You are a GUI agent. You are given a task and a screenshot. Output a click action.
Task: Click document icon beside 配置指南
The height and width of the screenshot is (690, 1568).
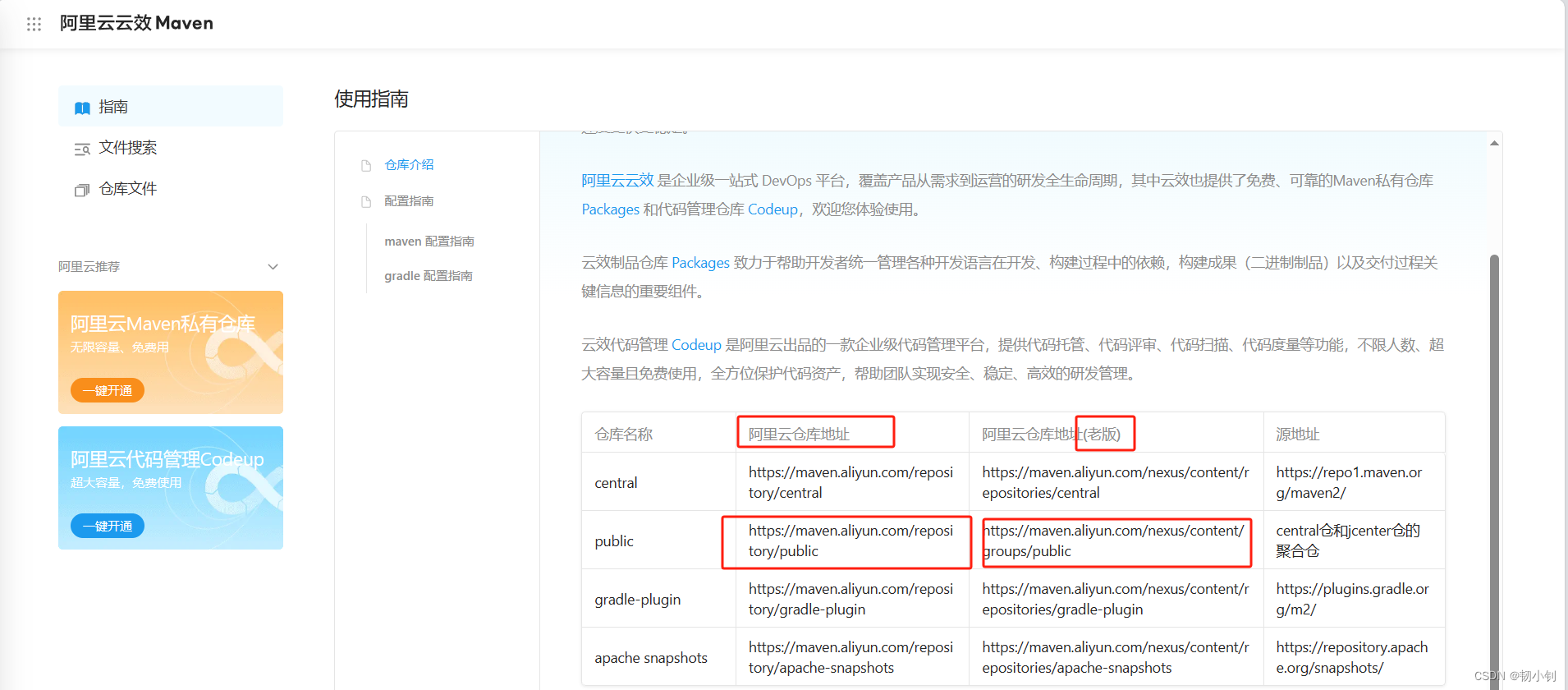pos(366,202)
